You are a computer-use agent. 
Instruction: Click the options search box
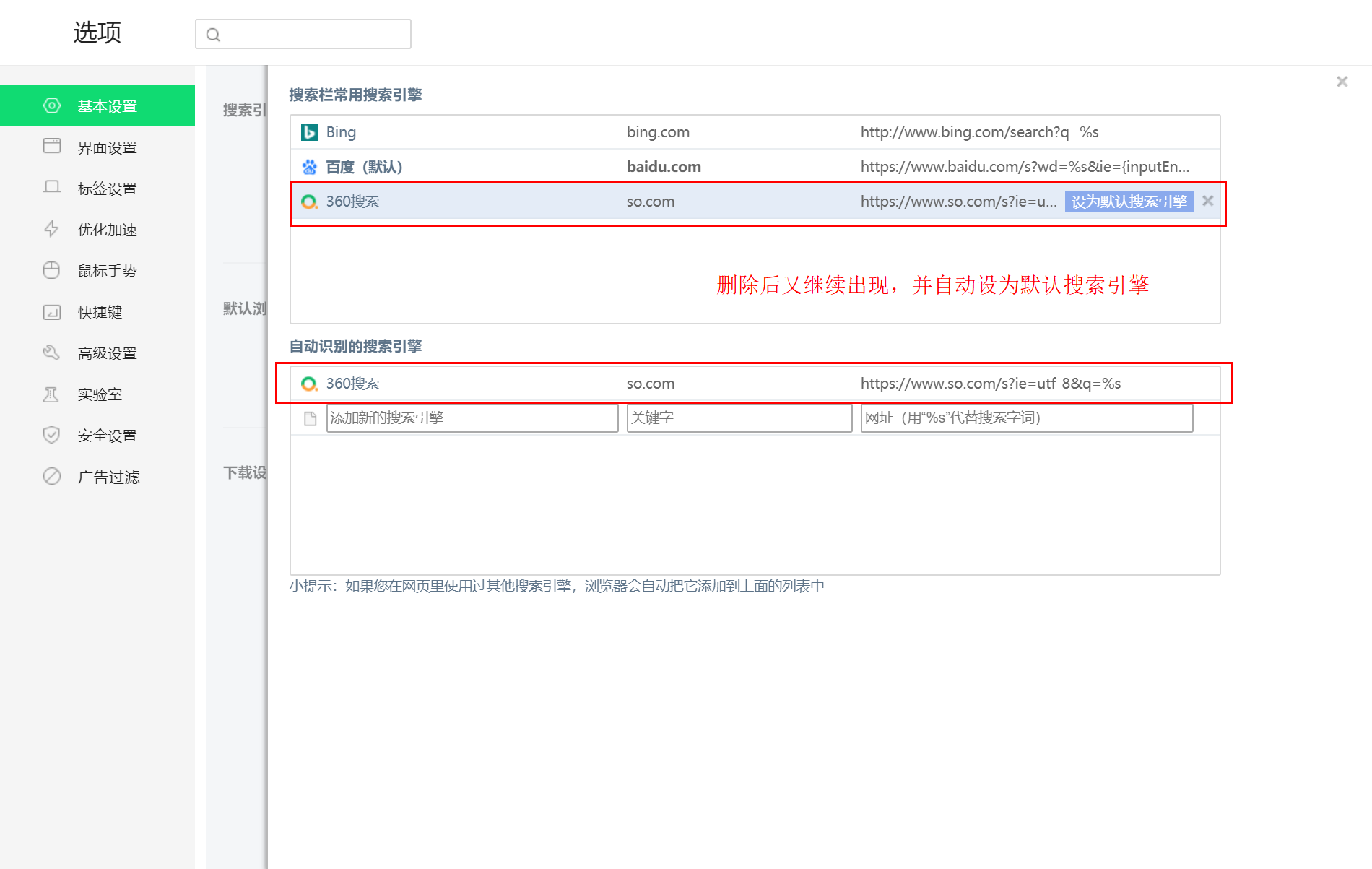303,34
